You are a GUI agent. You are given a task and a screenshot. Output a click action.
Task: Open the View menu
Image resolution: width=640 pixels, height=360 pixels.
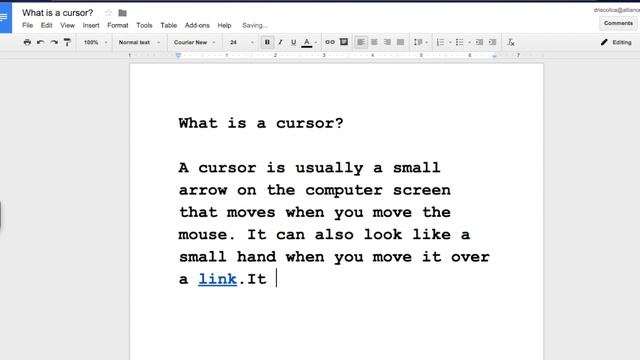(x=67, y=25)
